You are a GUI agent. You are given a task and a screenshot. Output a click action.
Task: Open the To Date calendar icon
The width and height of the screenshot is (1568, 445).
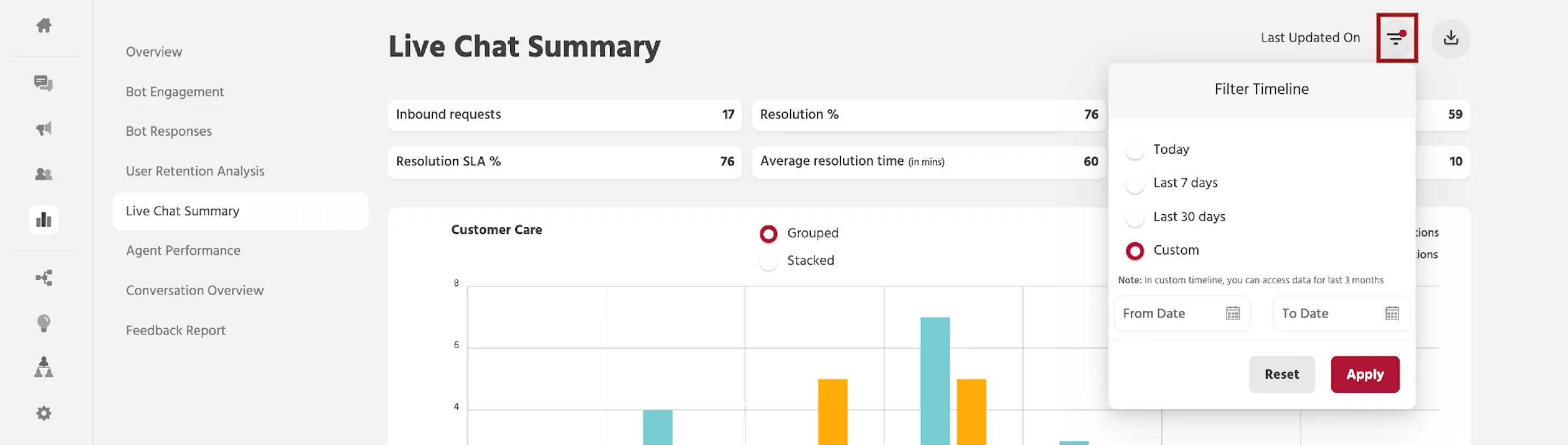[x=1392, y=314]
